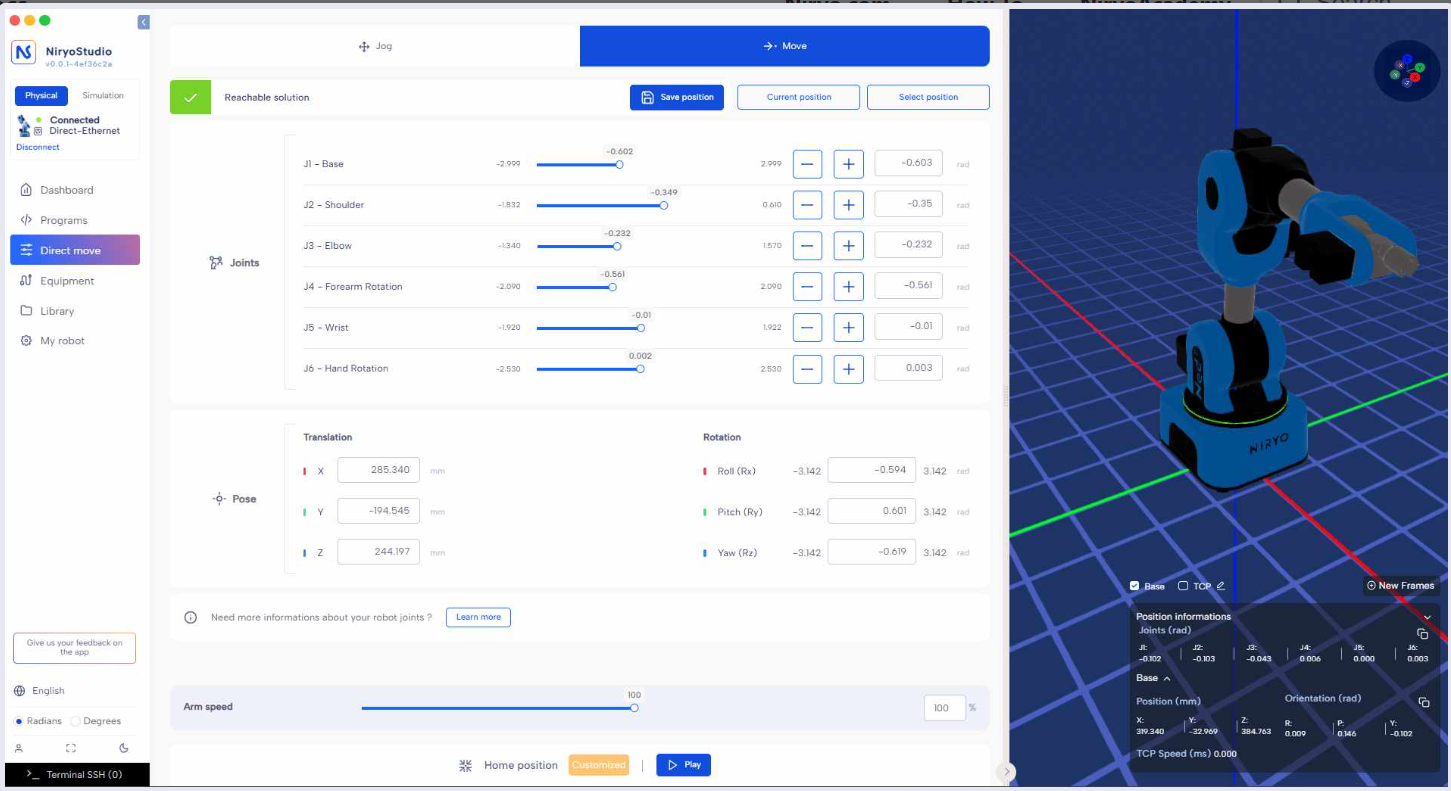Enable the TCP frame checkbox

click(1184, 586)
